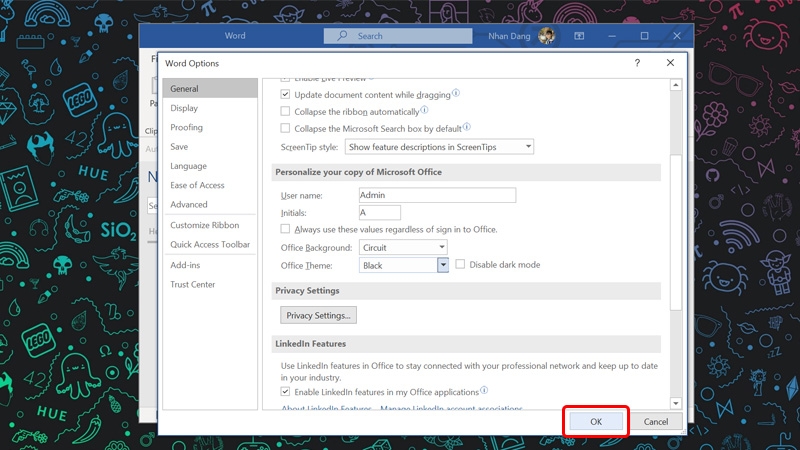Info icon next to Update document content while dragging
Screen dimensions: 800x450
[456, 93]
